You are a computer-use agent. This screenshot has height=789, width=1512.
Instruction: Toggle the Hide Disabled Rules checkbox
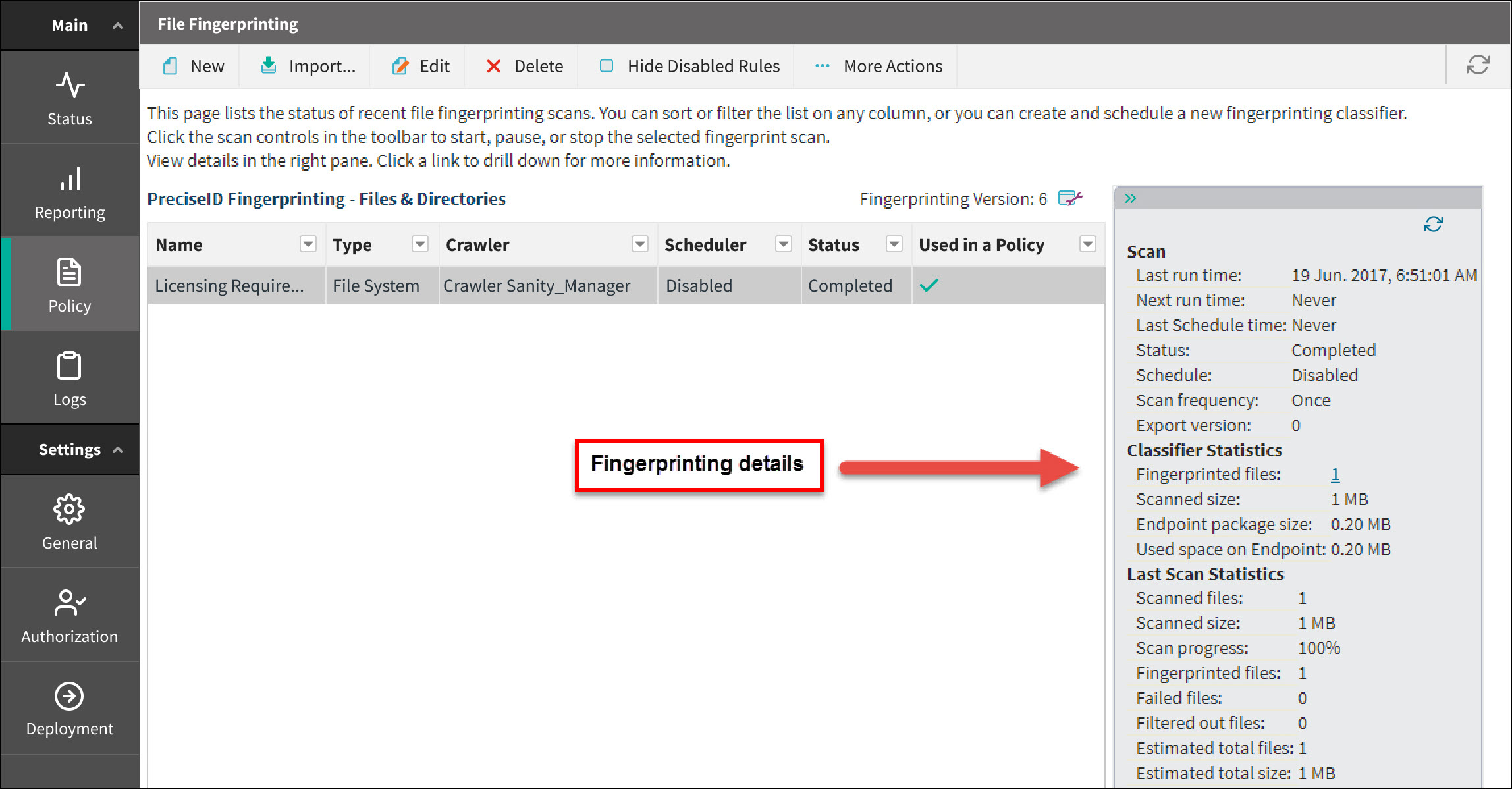(x=607, y=66)
